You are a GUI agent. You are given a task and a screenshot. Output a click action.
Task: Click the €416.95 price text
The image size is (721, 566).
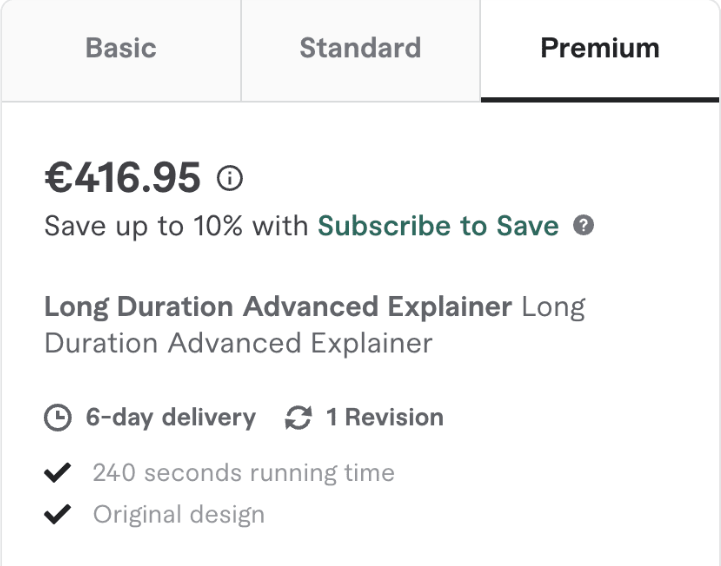[122, 178]
